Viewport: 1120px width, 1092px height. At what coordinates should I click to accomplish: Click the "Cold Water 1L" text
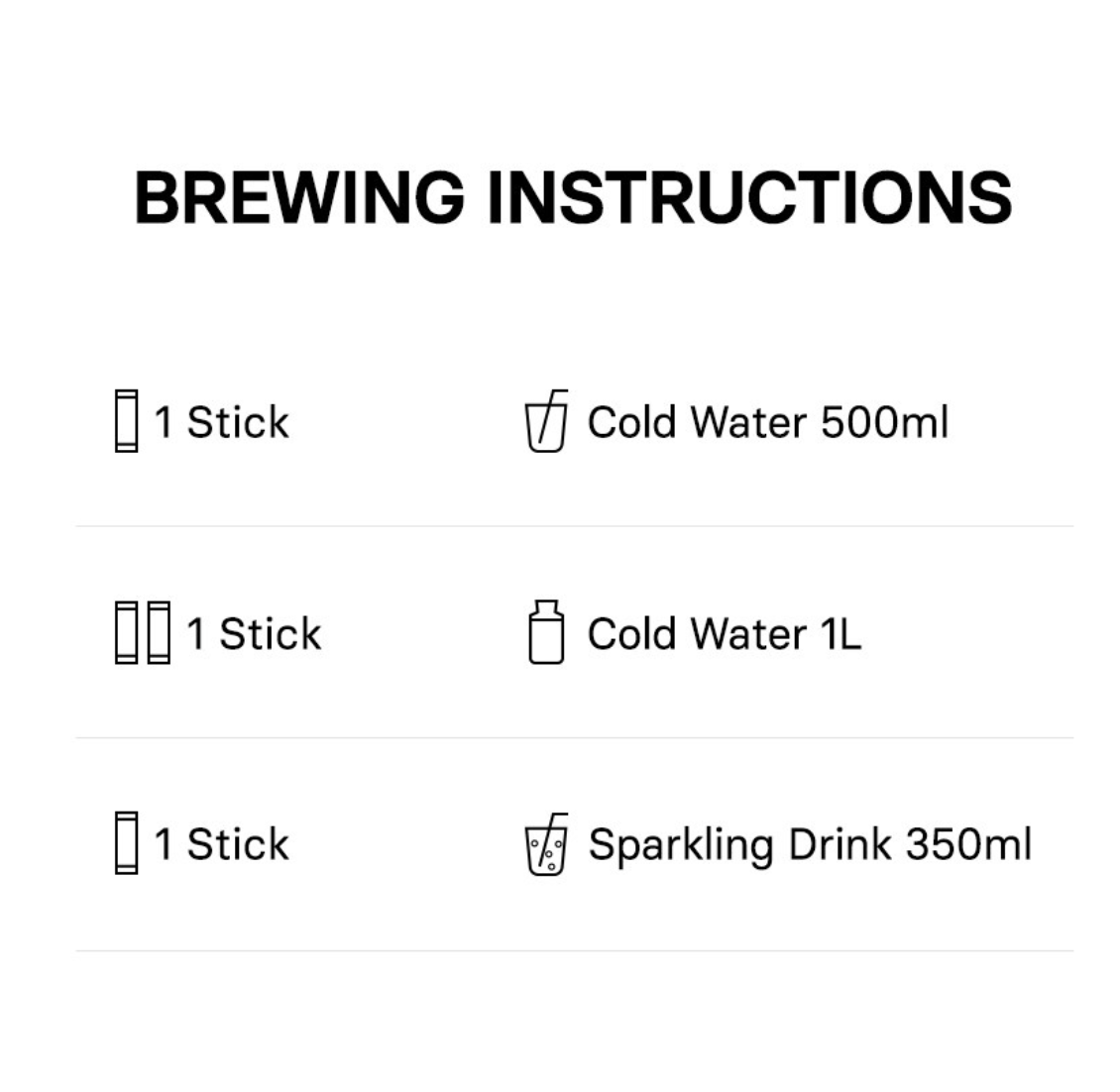point(724,634)
